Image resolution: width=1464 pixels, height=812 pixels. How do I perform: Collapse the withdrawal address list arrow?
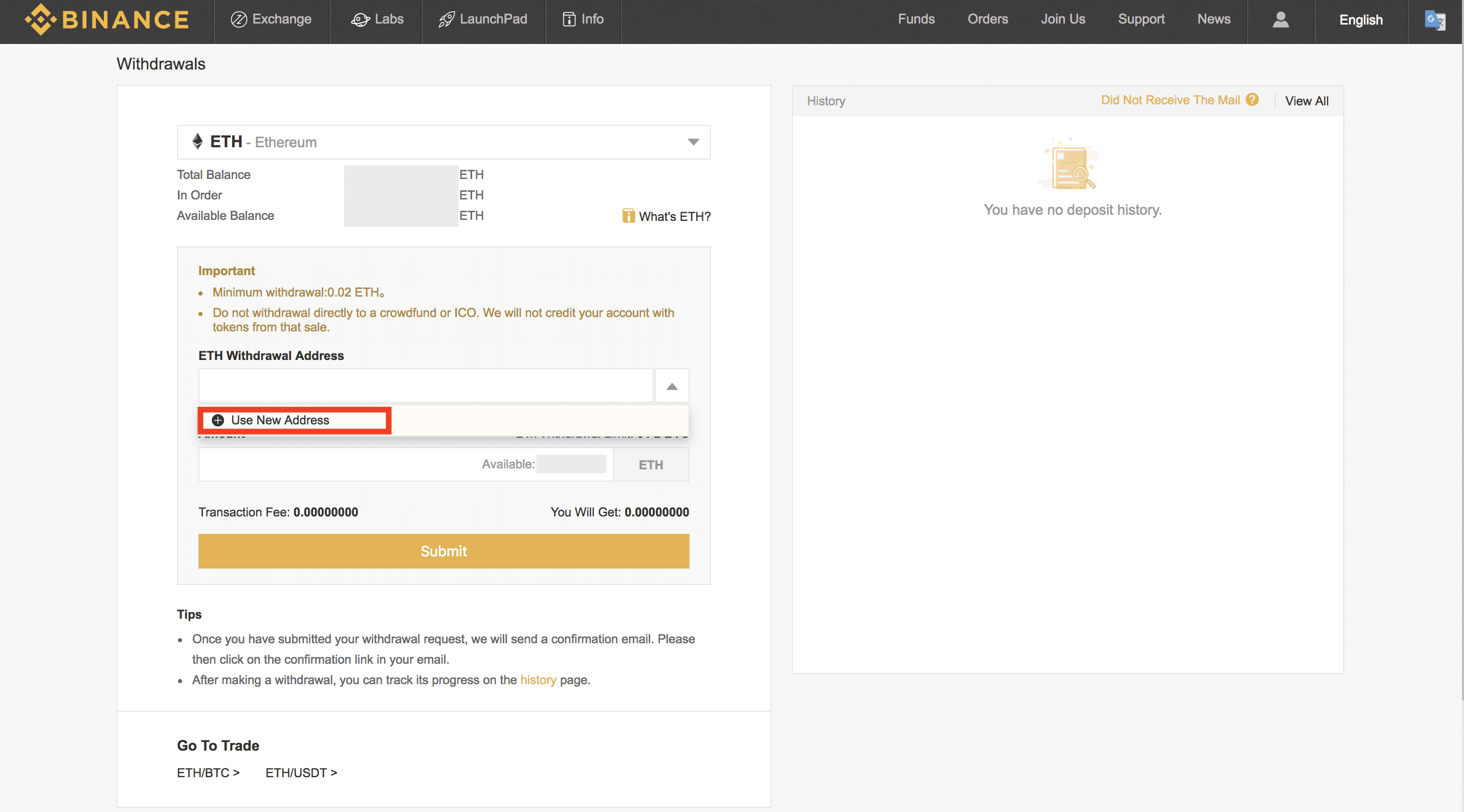point(672,387)
